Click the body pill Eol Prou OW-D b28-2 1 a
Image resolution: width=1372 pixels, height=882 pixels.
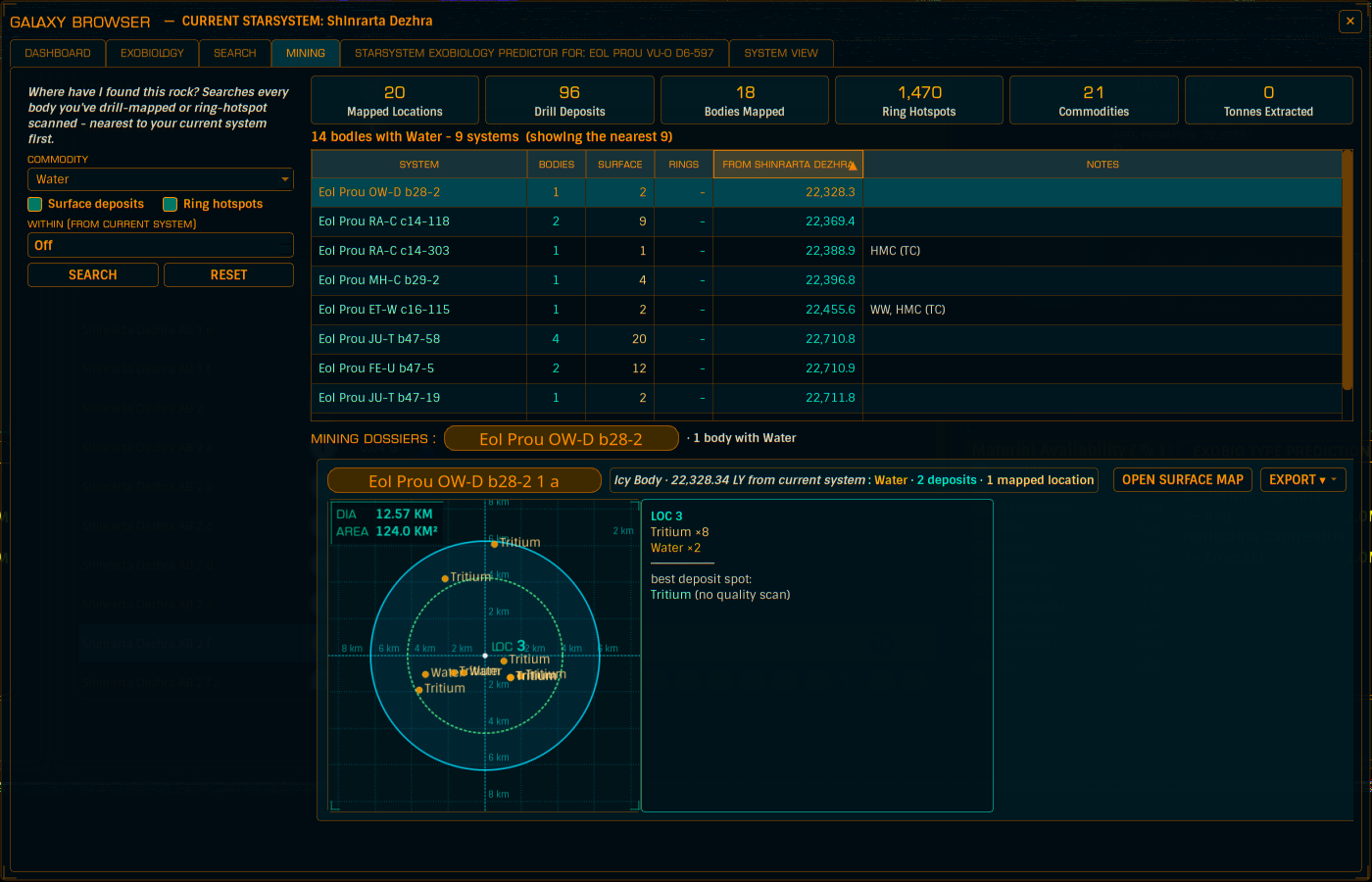click(x=464, y=481)
